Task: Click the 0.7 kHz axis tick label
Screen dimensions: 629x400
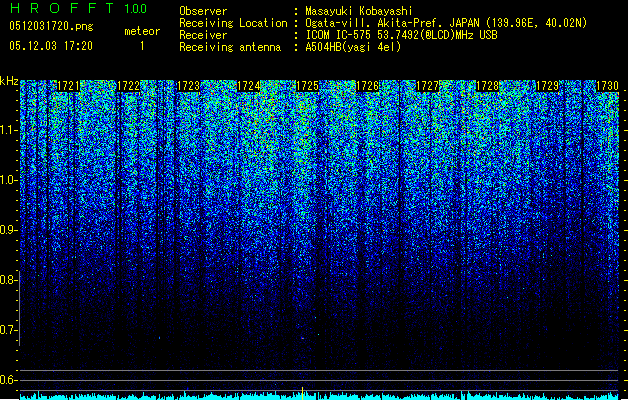Action: pos(8,330)
